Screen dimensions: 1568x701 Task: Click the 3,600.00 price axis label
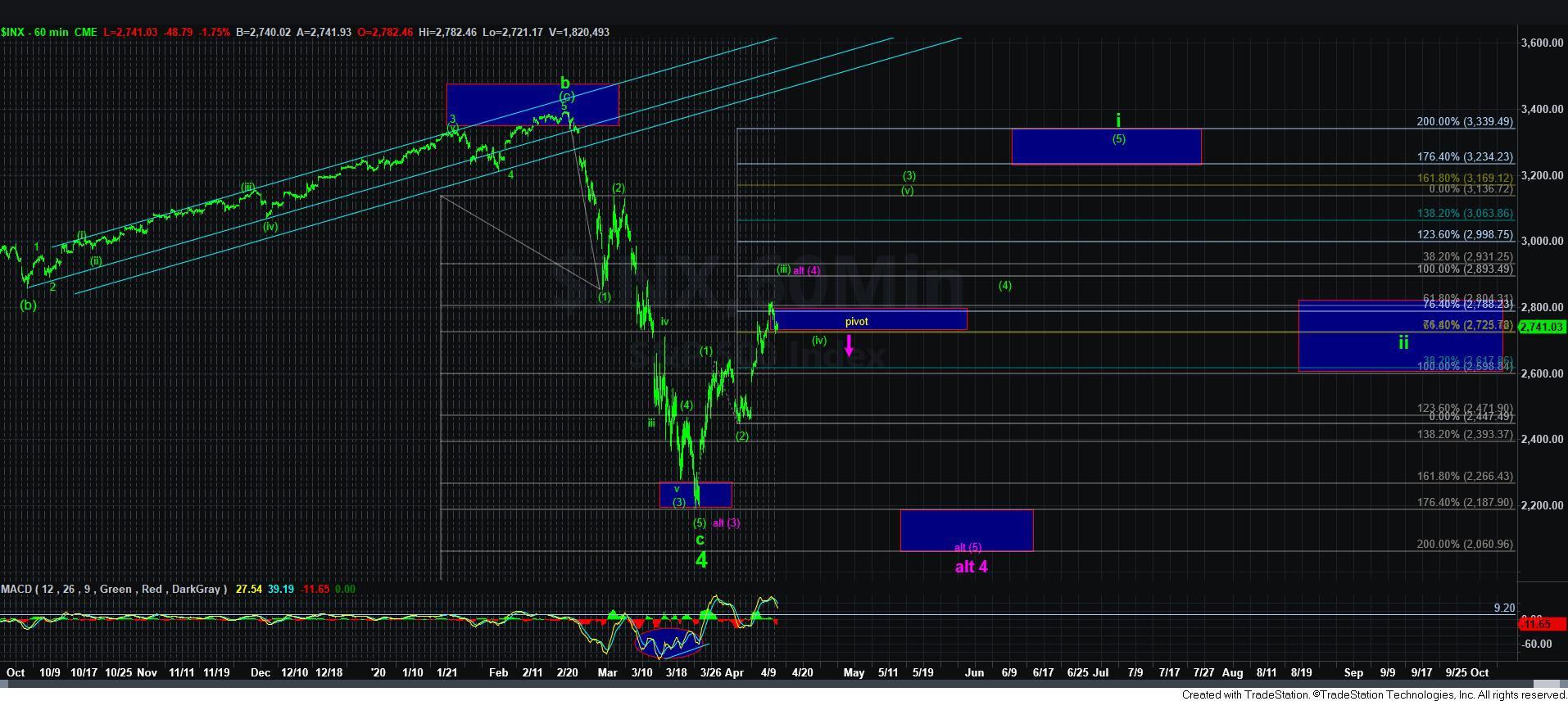(x=1541, y=43)
